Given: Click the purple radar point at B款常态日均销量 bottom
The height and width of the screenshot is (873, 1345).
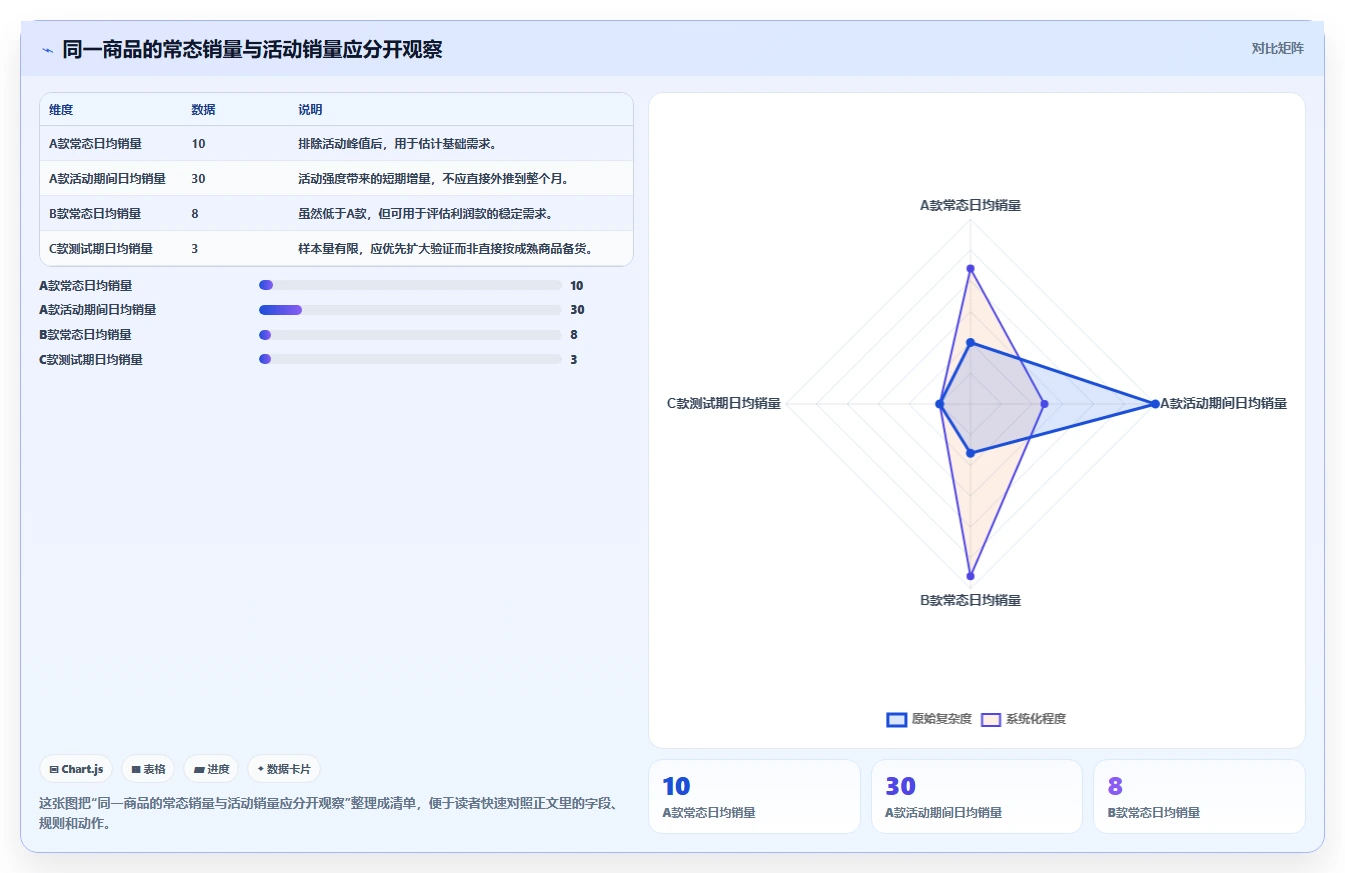Looking at the screenshot, I should coord(970,577).
